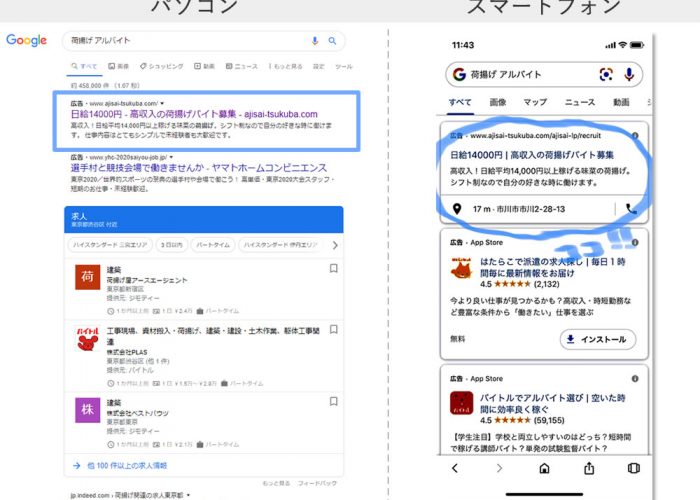700x500 pixels.
Task: Click the バイトル app red icon
Action: point(461,403)
